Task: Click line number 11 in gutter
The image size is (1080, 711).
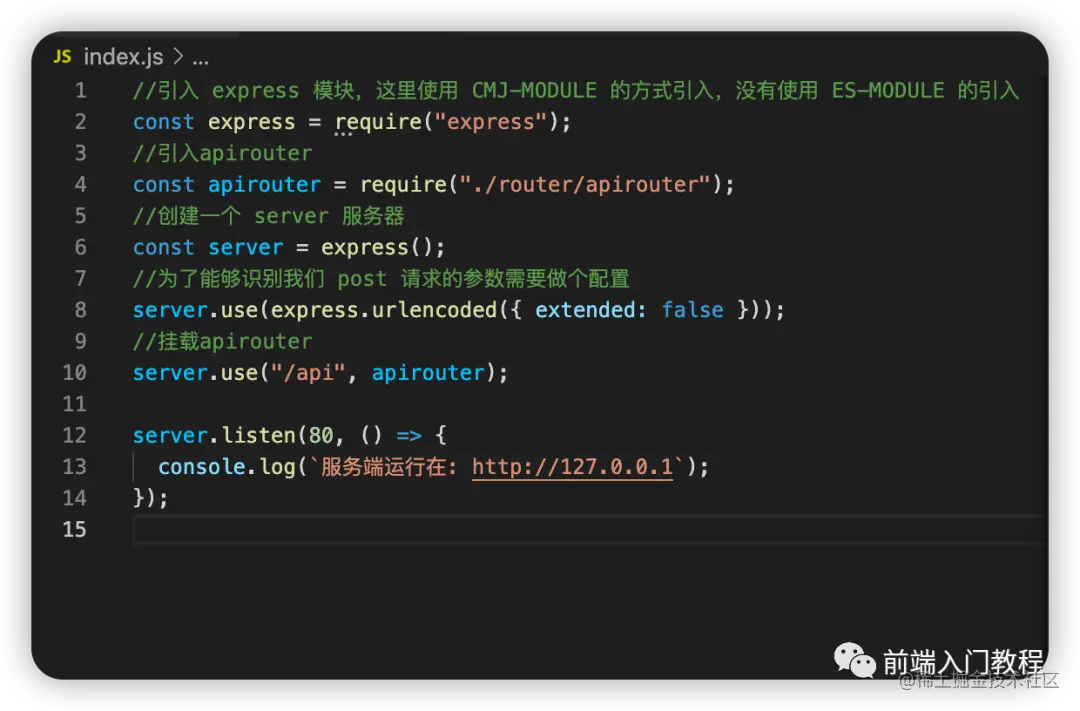Action: (74, 404)
